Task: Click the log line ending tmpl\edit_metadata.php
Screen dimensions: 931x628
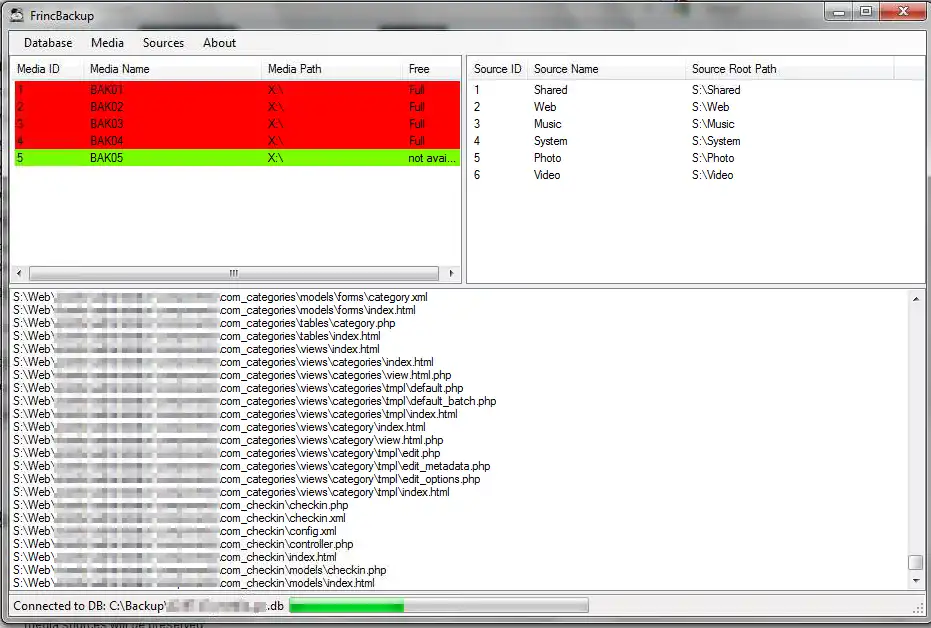Action: (252, 466)
